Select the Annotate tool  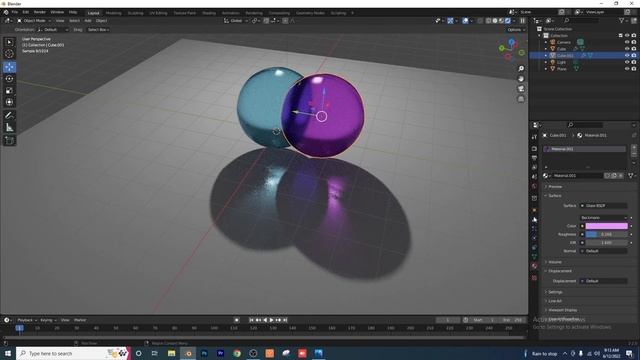click(x=9, y=116)
